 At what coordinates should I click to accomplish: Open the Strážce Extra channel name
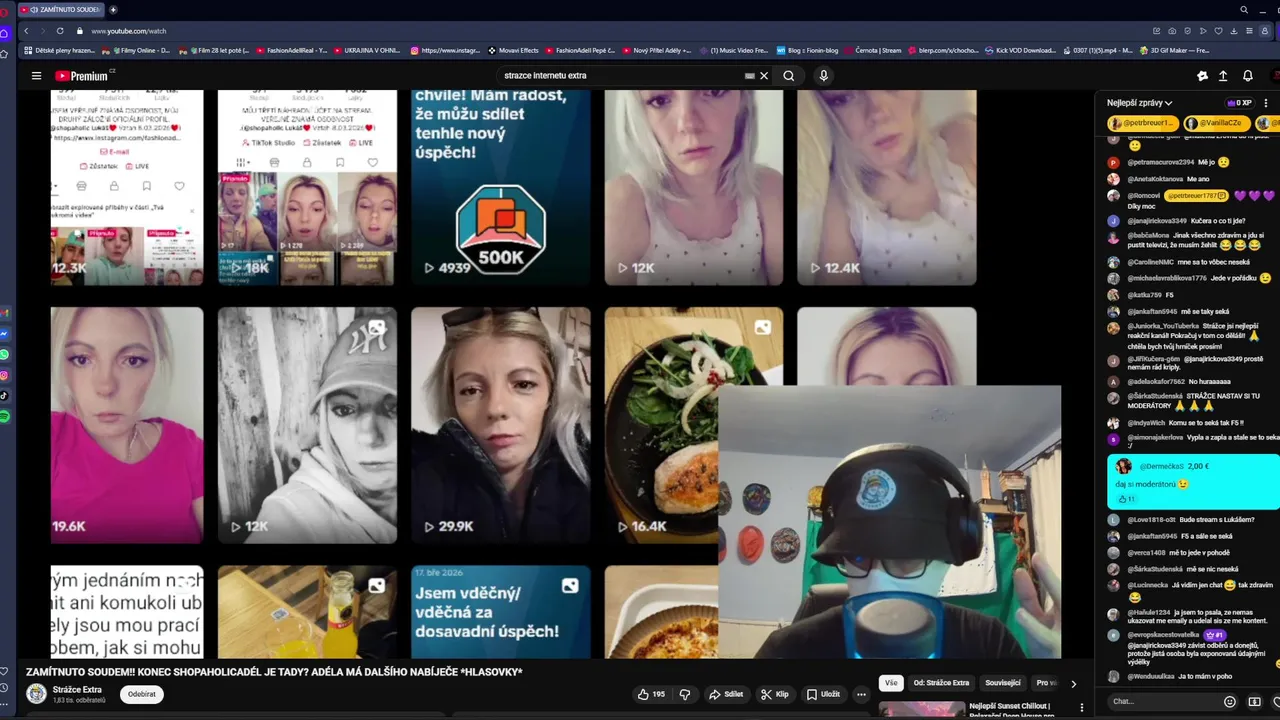pos(77,690)
